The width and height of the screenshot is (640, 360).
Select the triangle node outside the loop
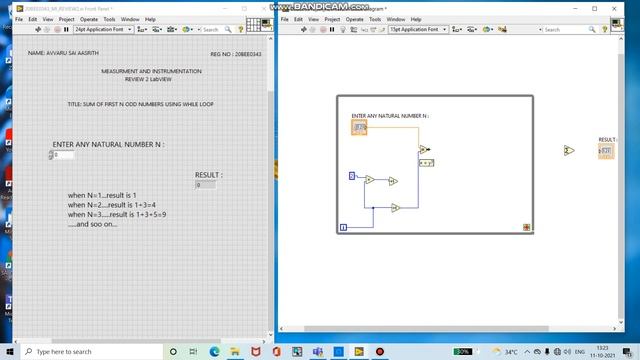569,151
